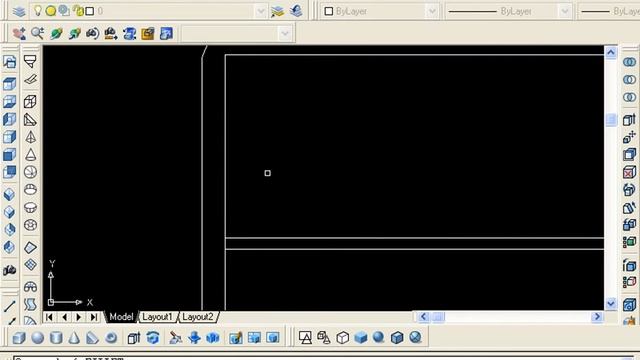Open the ByLayer lineweight dropdown
Screen dimensions: 640x360
click(x=610, y=11)
